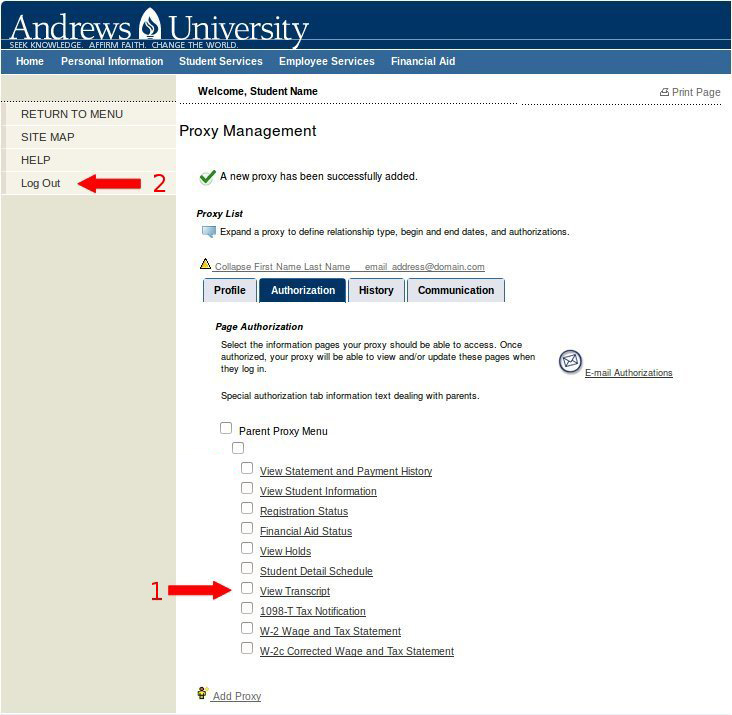
Task: Click the blue info speech-bubble icon
Action: pyautogui.click(x=209, y=231)
